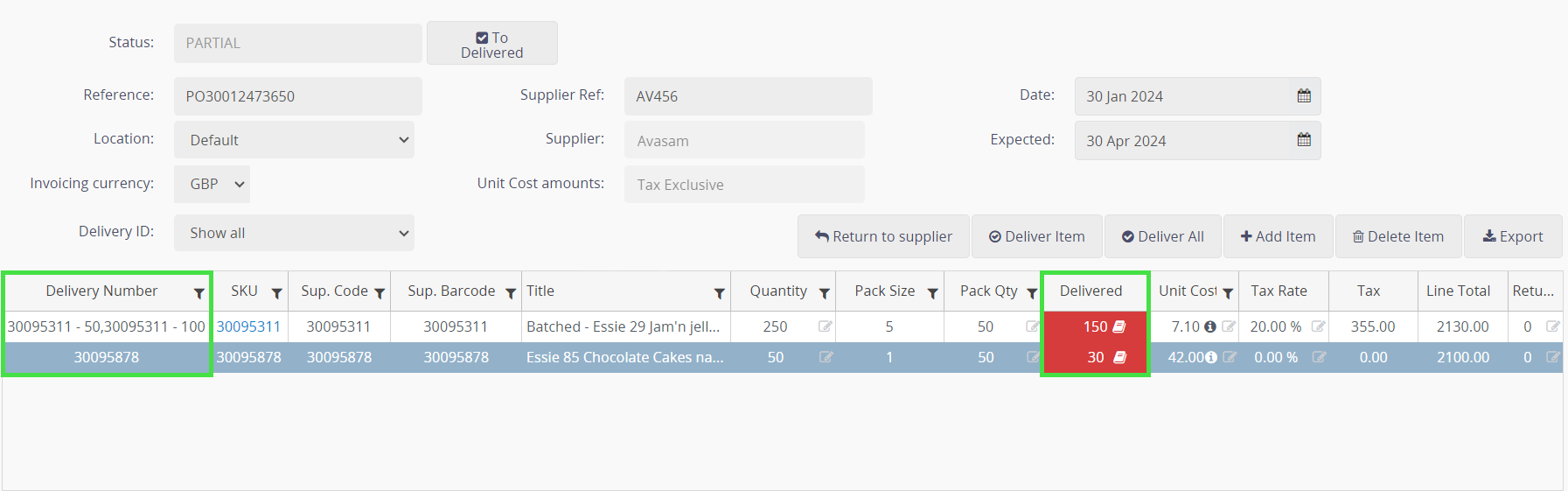This screenshot has width=1568, height=491.
Task: Click the Return to supplier button
Action: [x=883, y=236]
